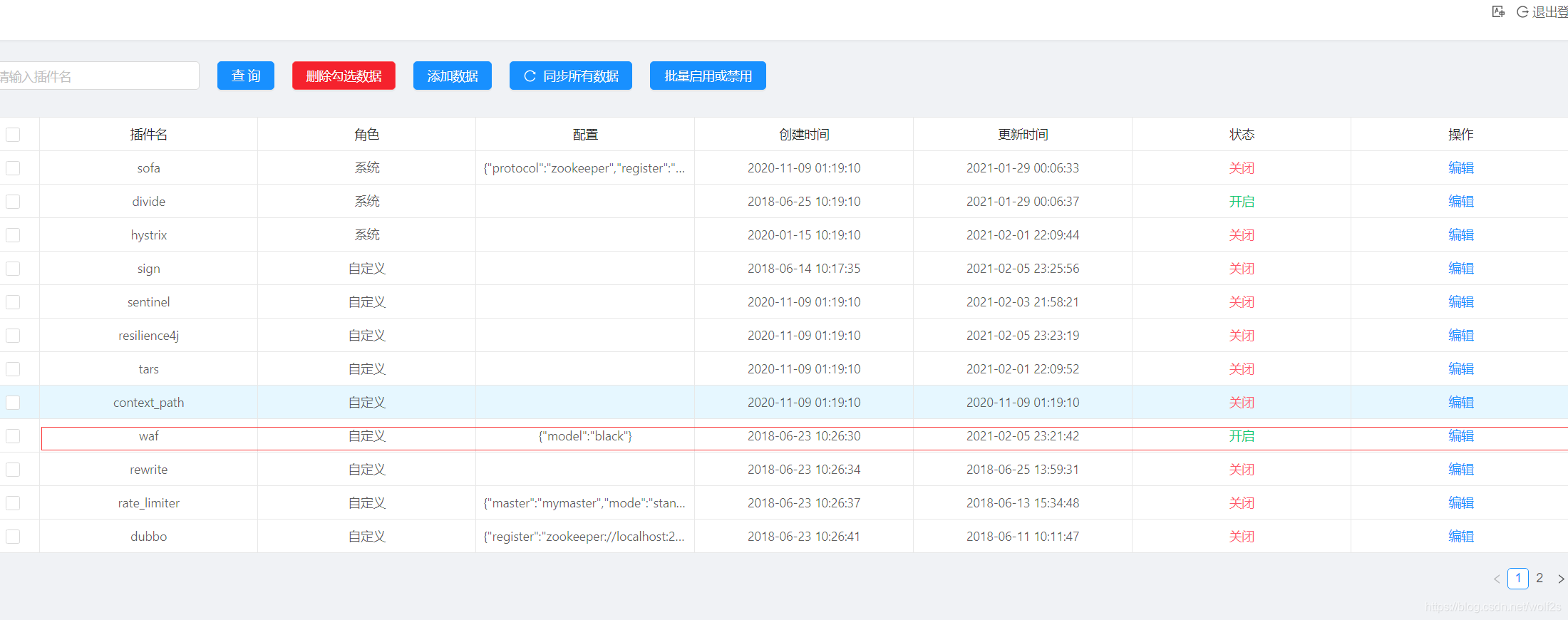Check the rate_limiter row checkbox

coord(13,503)
